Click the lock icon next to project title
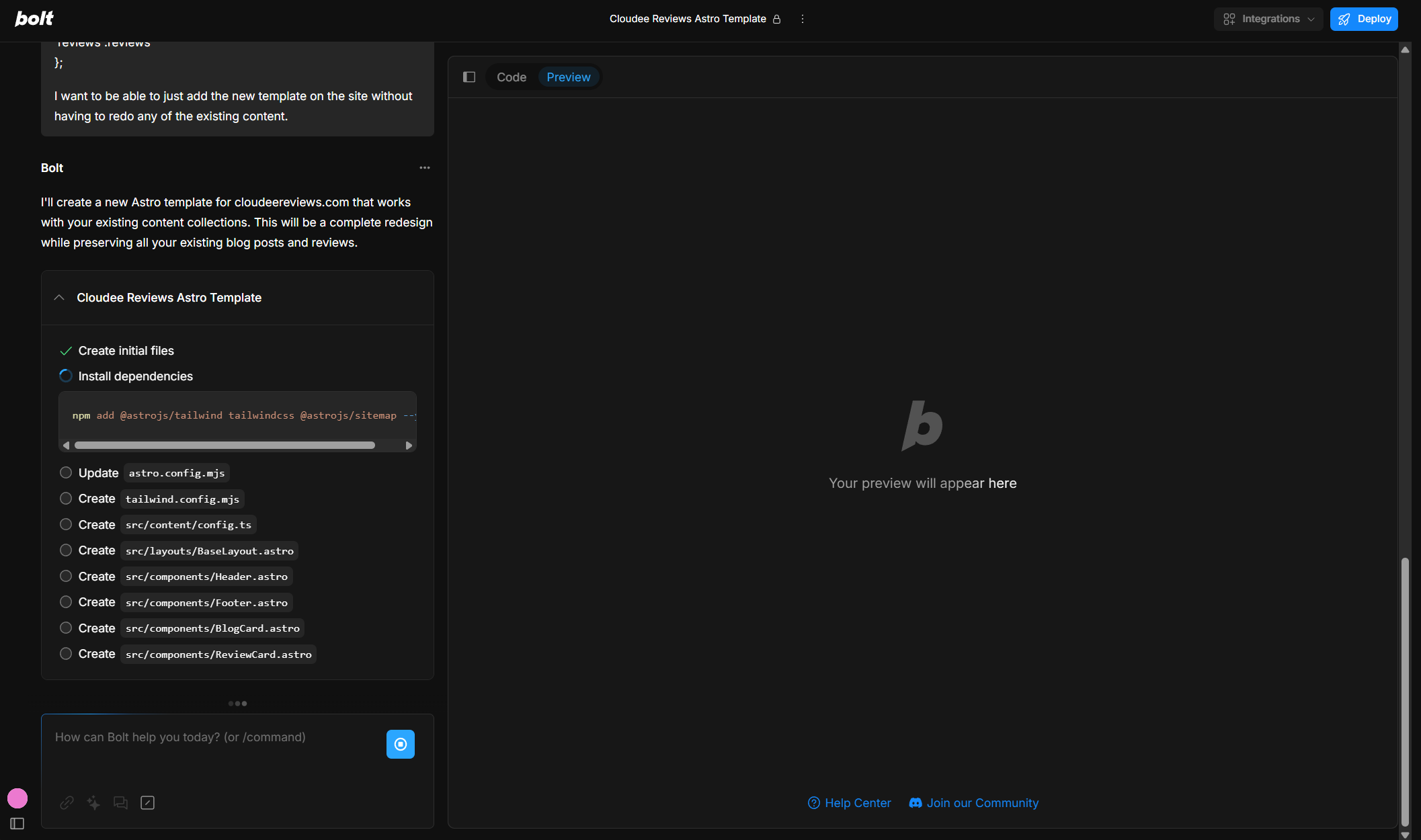Viewport: 1421px width, 840px height. (776, 19)
